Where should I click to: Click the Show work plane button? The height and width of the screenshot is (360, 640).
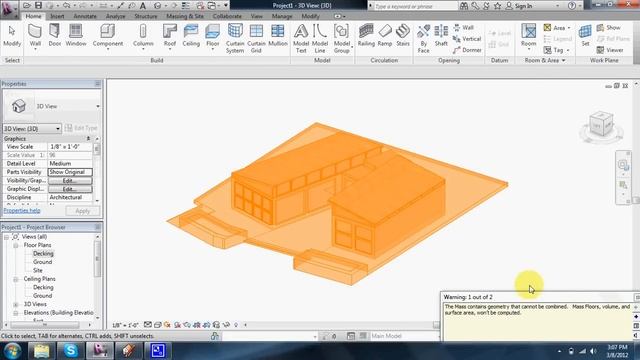pos(609,27)
